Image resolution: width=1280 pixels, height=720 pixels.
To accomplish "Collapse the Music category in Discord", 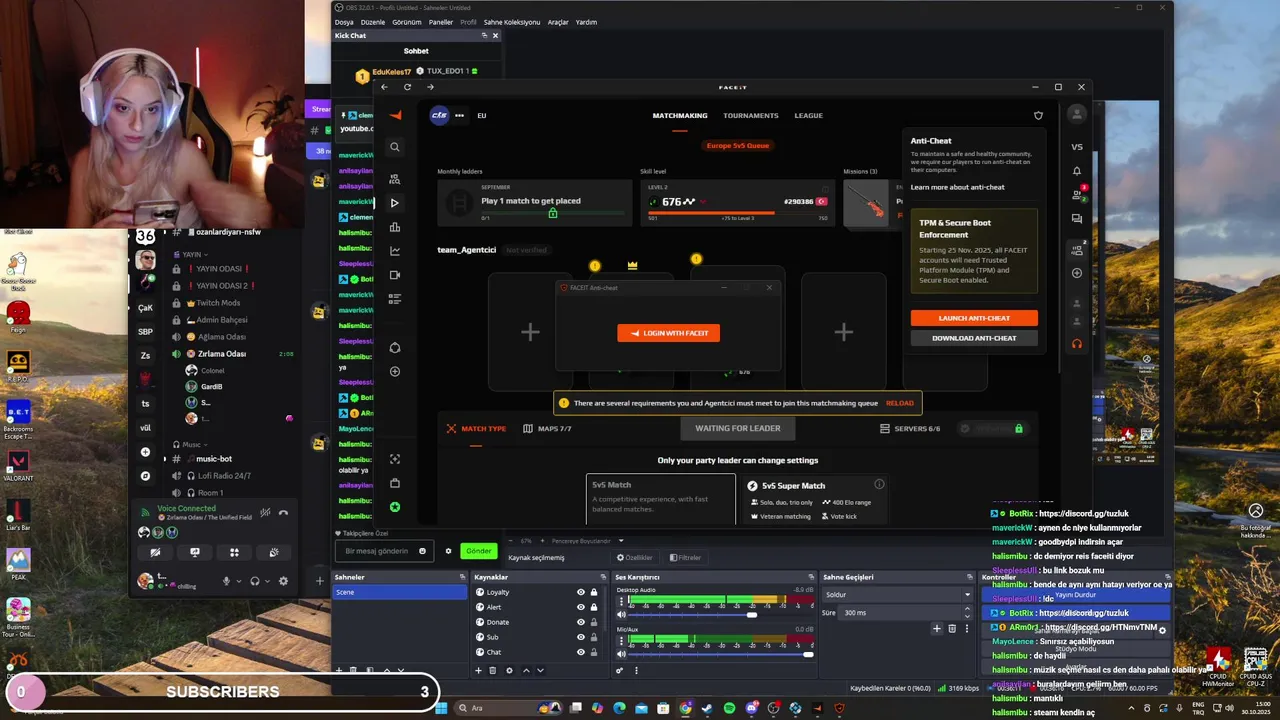I will 190,444.
